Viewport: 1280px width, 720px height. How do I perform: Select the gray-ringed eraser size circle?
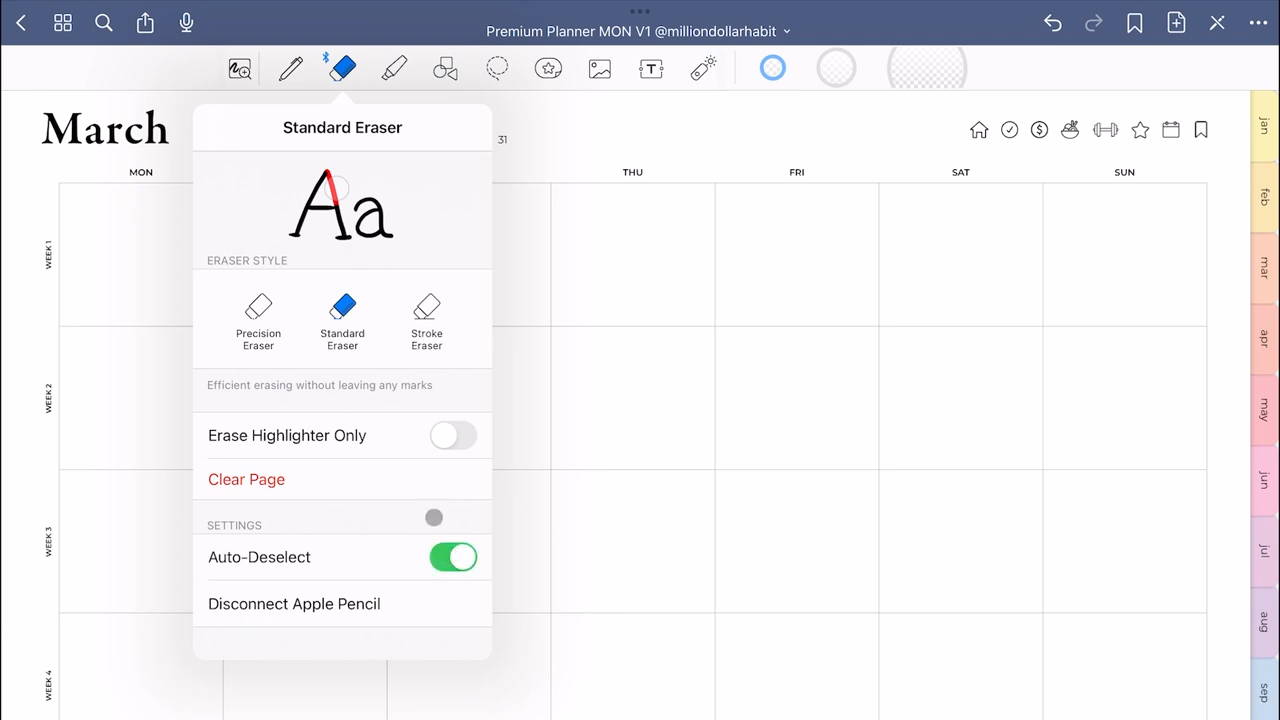point(836,68)
